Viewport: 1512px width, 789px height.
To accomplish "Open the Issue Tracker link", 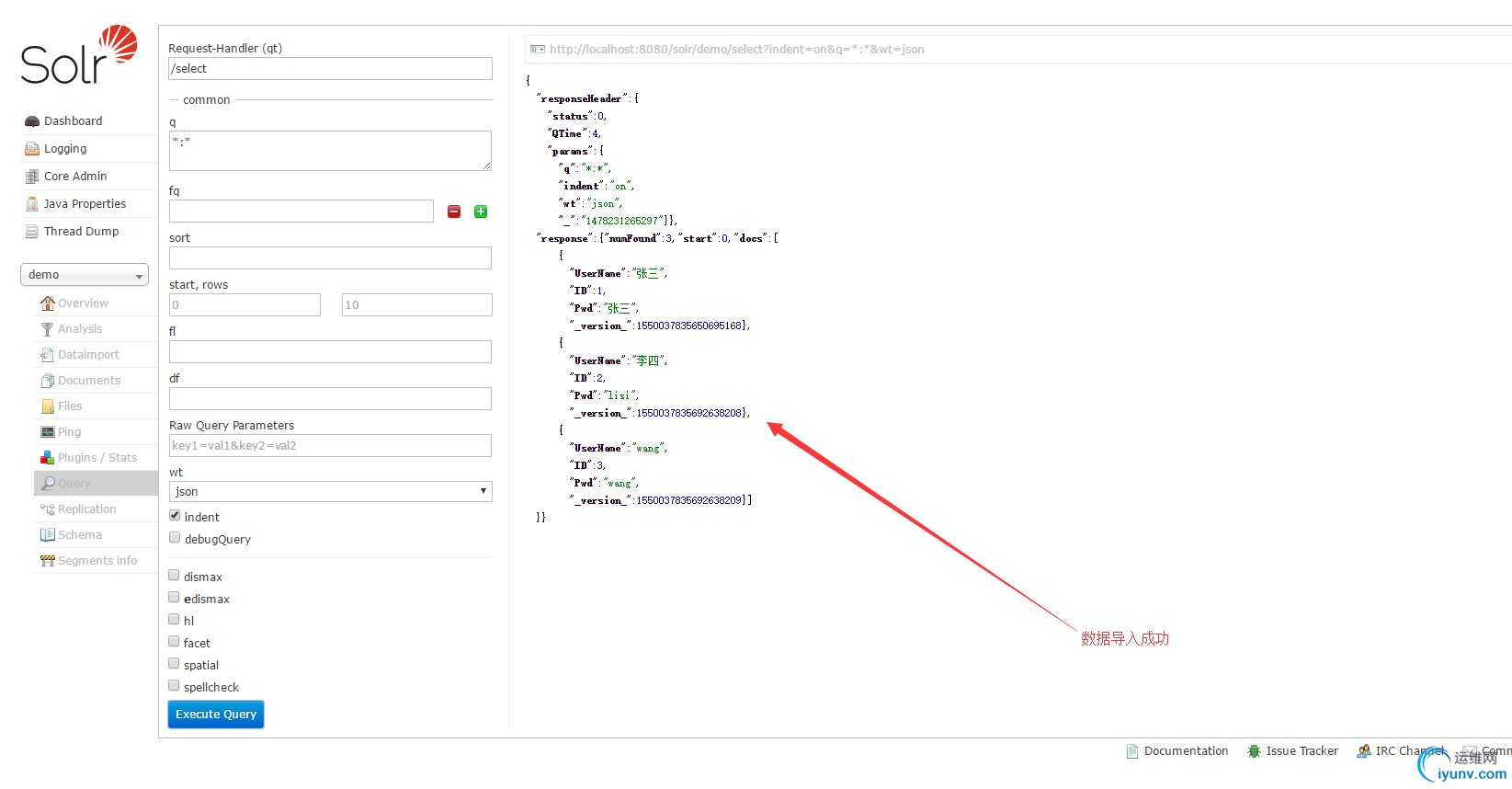I will coord(1302,751).
